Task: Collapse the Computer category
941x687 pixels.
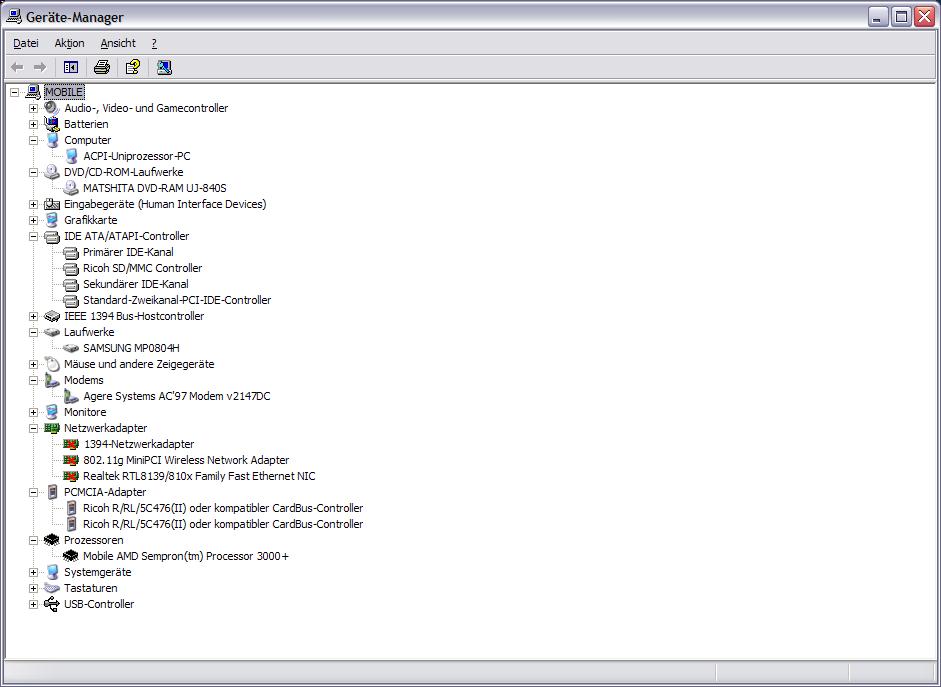Action: pos(34,140)
